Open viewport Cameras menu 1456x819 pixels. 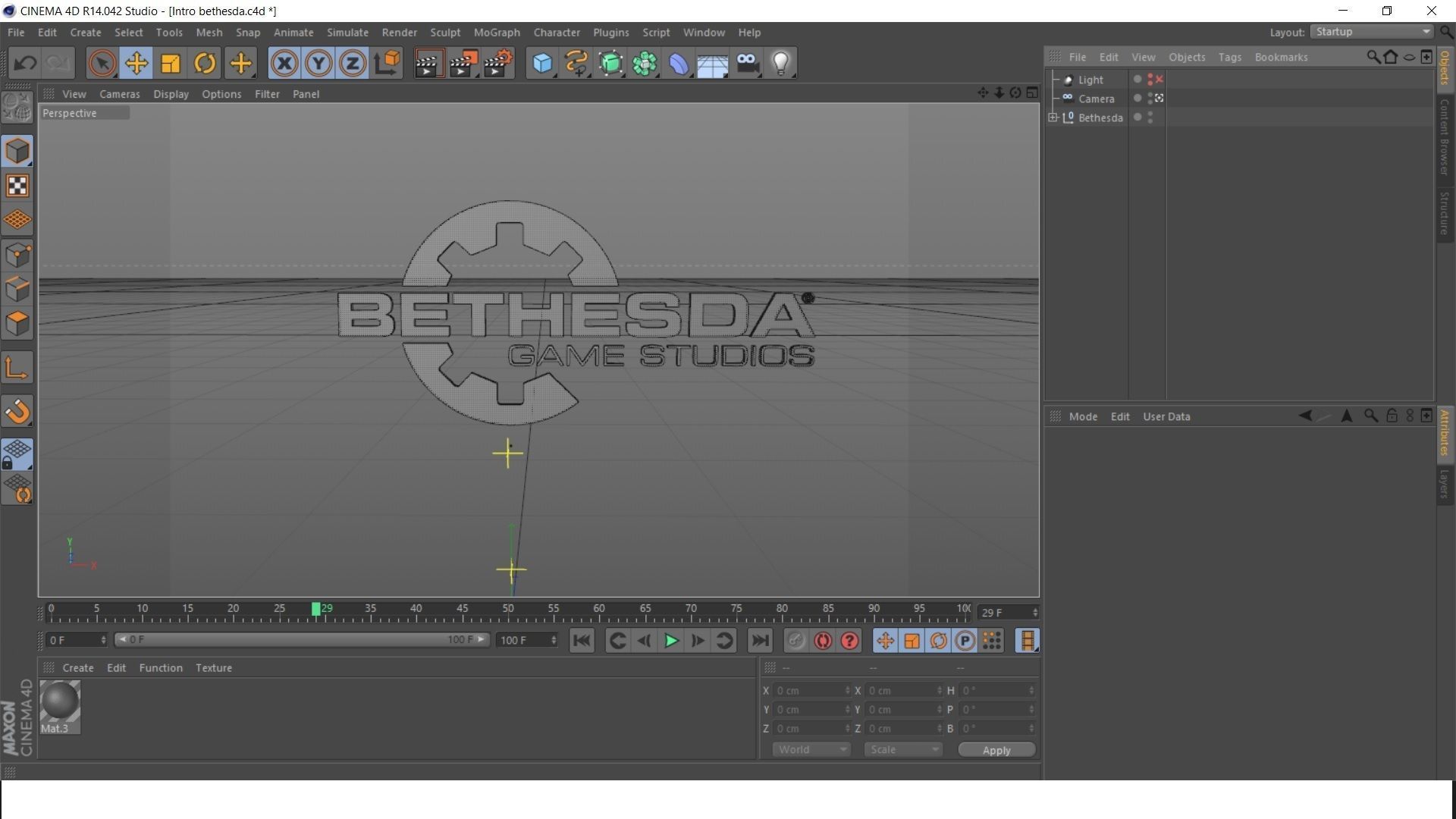[x=120, y=94]
